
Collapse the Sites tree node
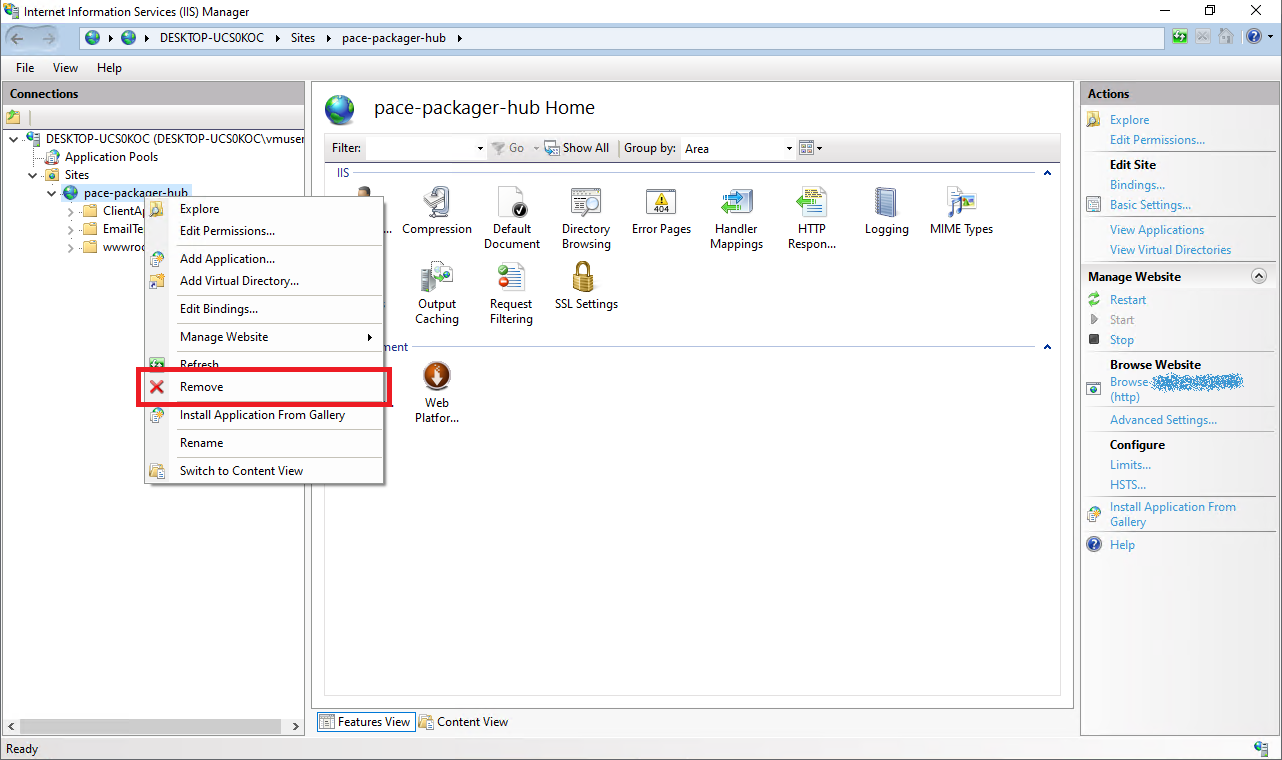[x=33, y=175]
